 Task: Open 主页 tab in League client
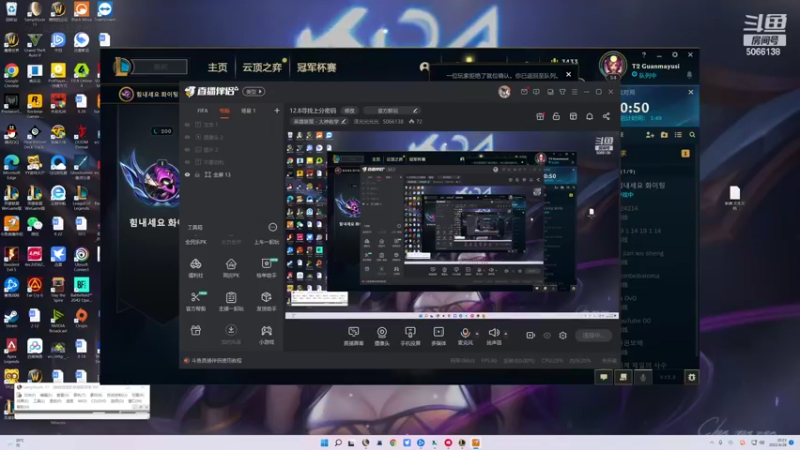point(217,67)
